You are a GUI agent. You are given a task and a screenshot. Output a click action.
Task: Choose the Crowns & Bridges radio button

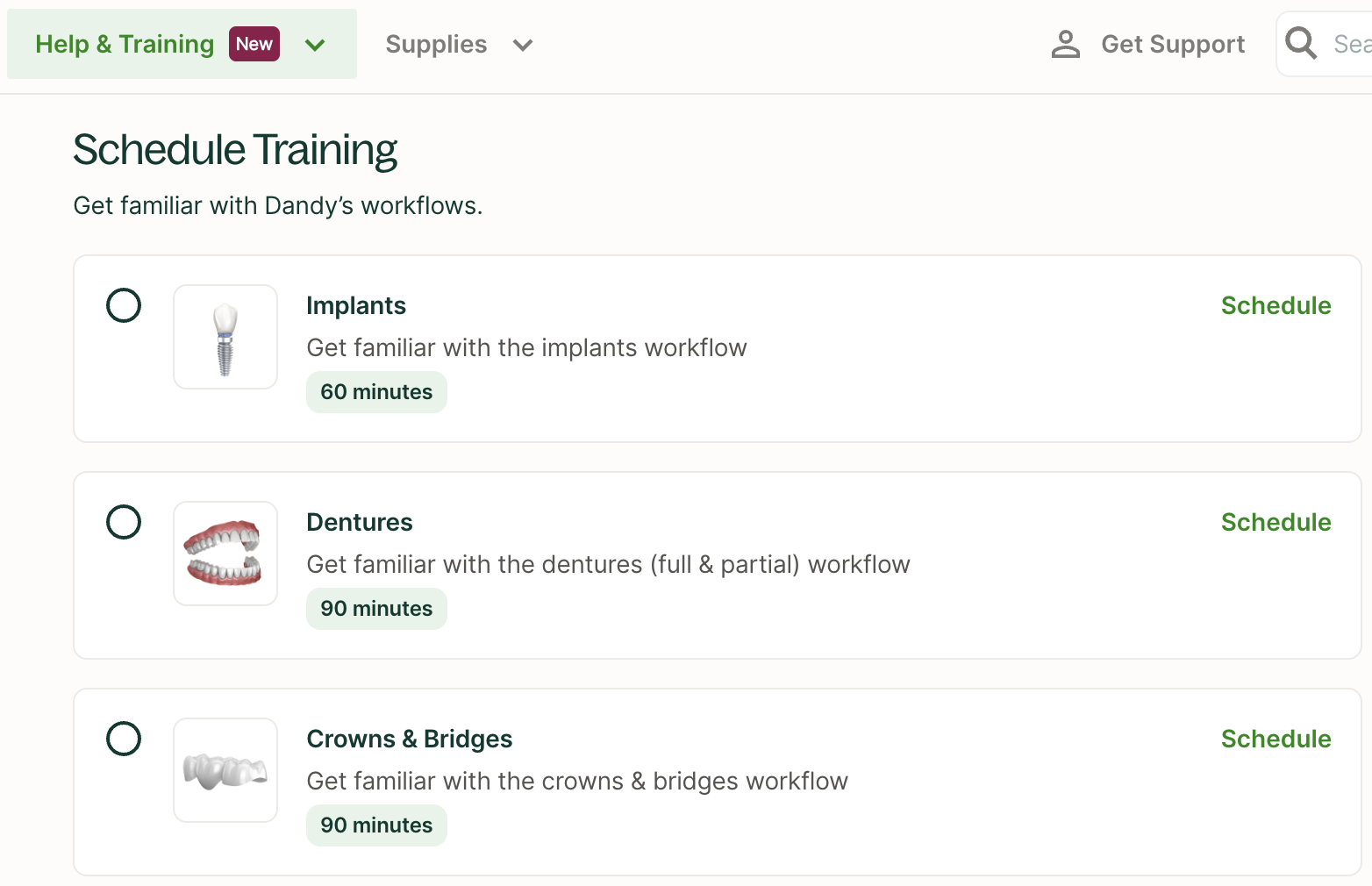click(x=124, y=739)
